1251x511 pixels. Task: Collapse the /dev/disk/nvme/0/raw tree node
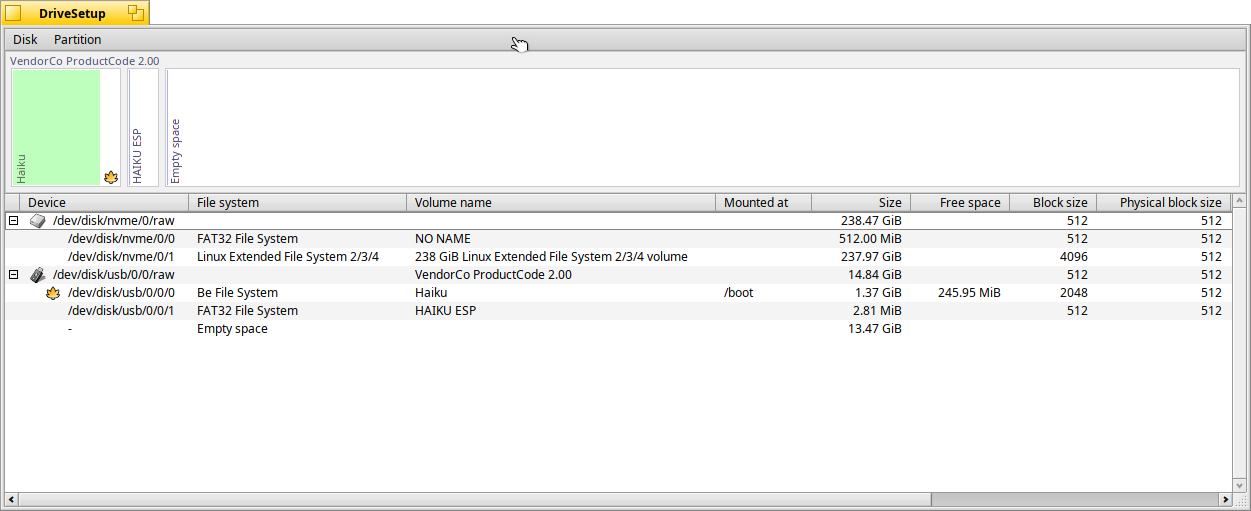(x=14, y=221)
